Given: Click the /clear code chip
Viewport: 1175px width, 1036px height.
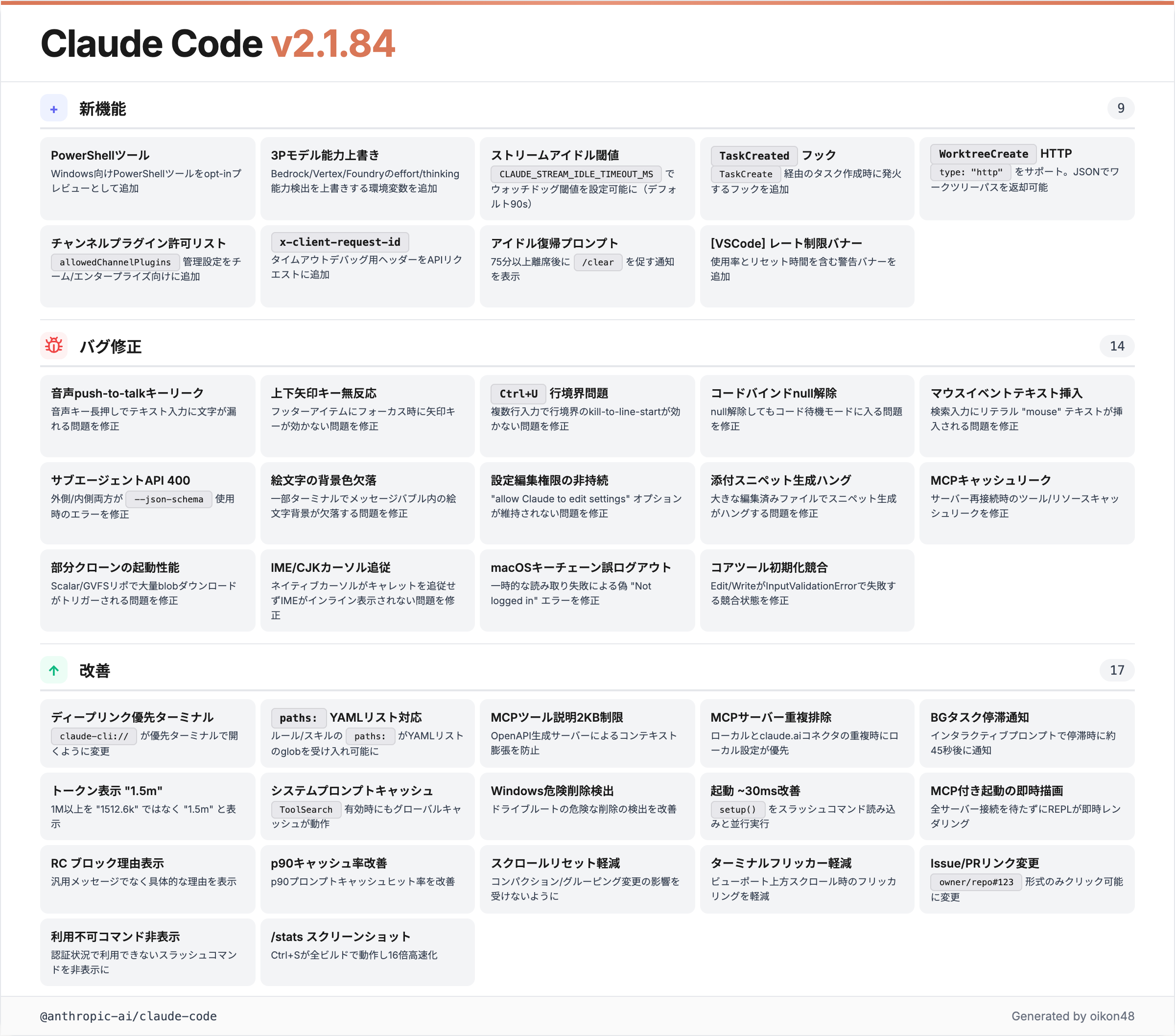Looking at the screenshot, I should (x=598, y=262).
